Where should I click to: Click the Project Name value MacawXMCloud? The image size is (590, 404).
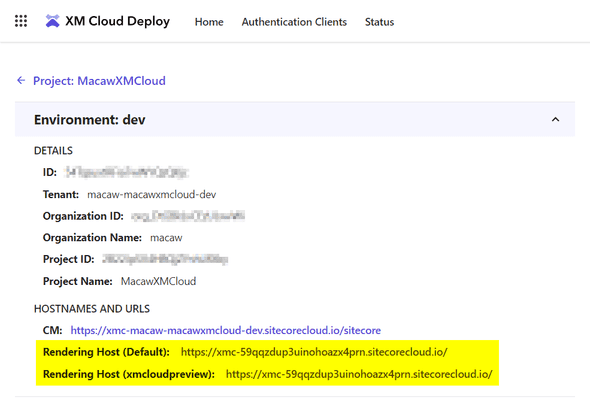pos(158,281)
